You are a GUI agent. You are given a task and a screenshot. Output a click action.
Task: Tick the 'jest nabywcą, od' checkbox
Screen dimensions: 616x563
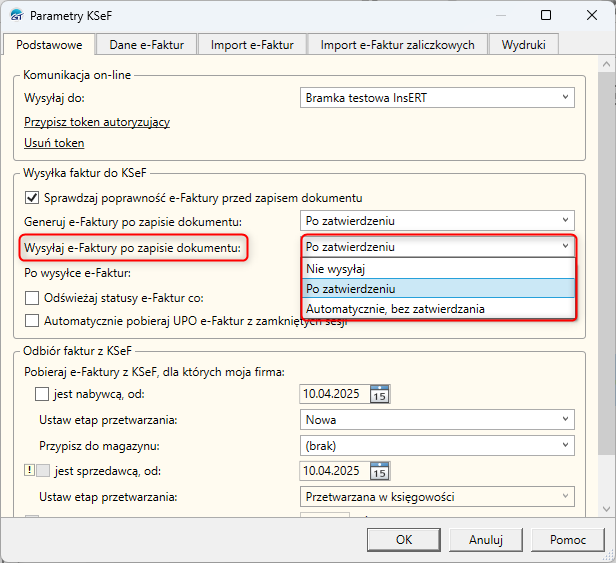click(42, 395)
